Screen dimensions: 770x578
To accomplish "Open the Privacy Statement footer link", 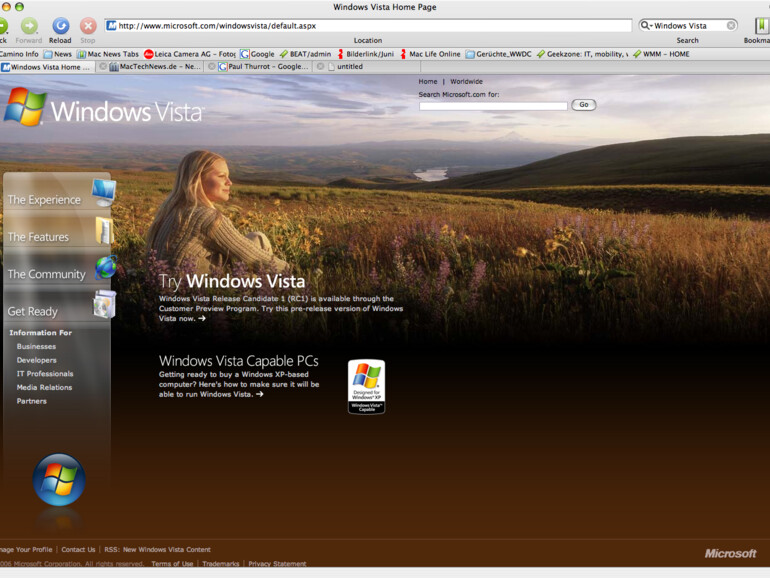I will [x=277, y=564].
